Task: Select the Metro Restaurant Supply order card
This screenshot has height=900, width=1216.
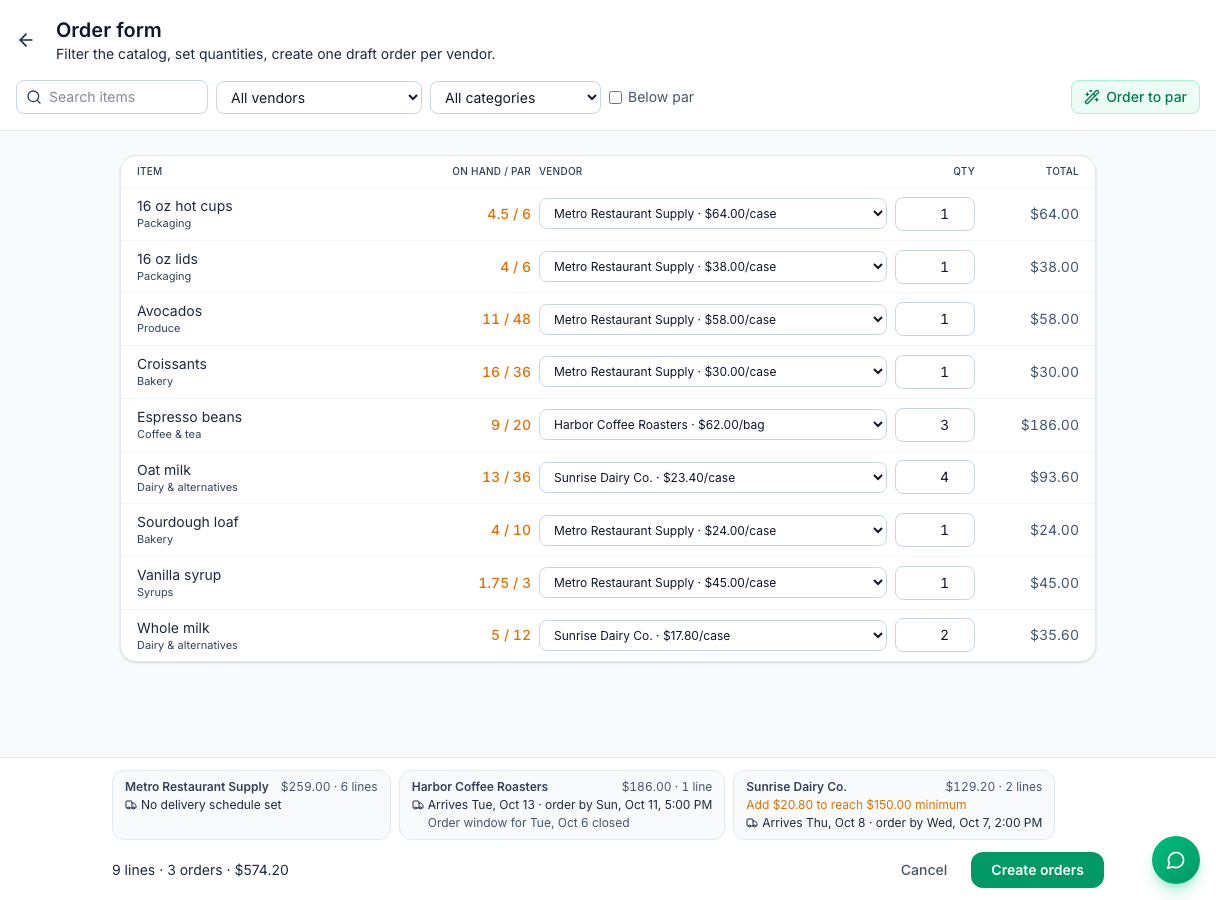Action: [251, 805]
